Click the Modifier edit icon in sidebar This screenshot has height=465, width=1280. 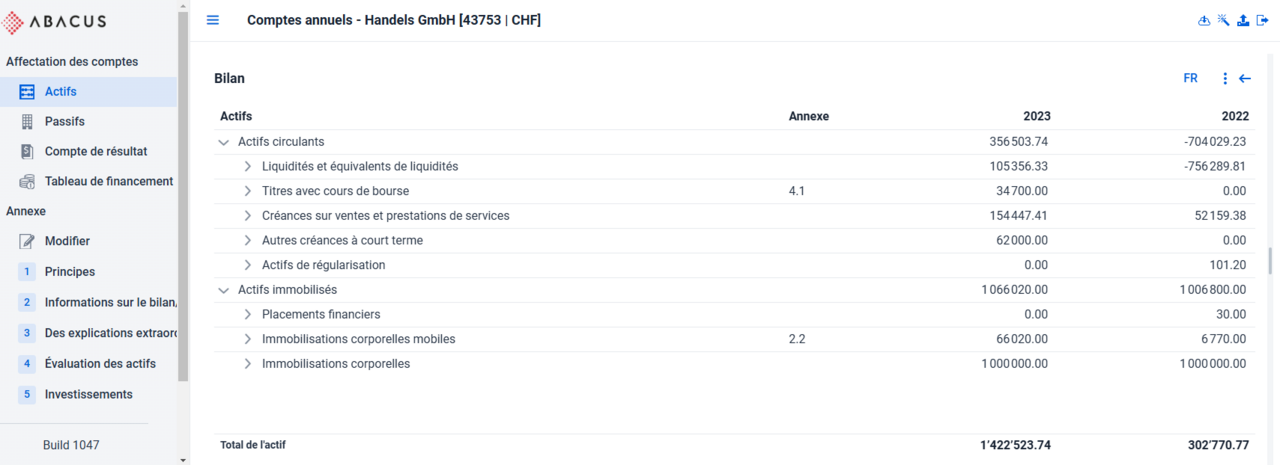tap(27, 241)
